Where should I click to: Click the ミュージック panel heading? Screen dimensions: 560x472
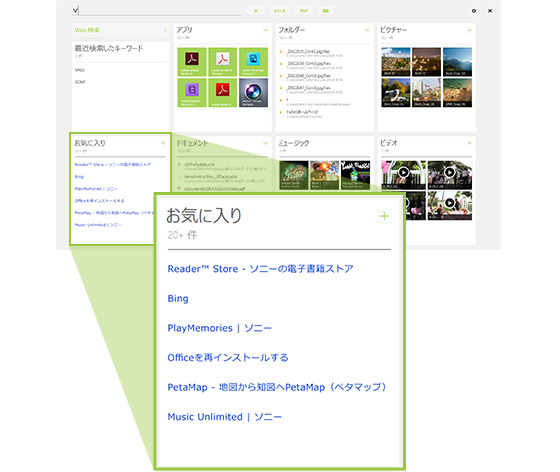point(294,143)
